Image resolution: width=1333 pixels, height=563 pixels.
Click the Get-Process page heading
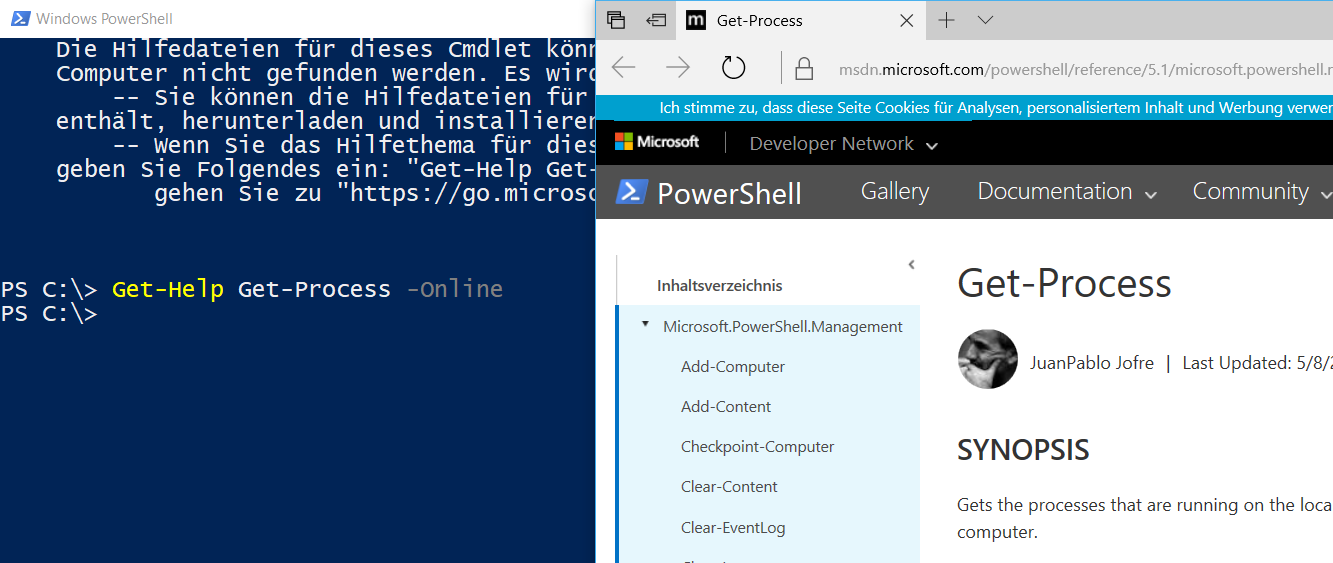coord(1064,284)
